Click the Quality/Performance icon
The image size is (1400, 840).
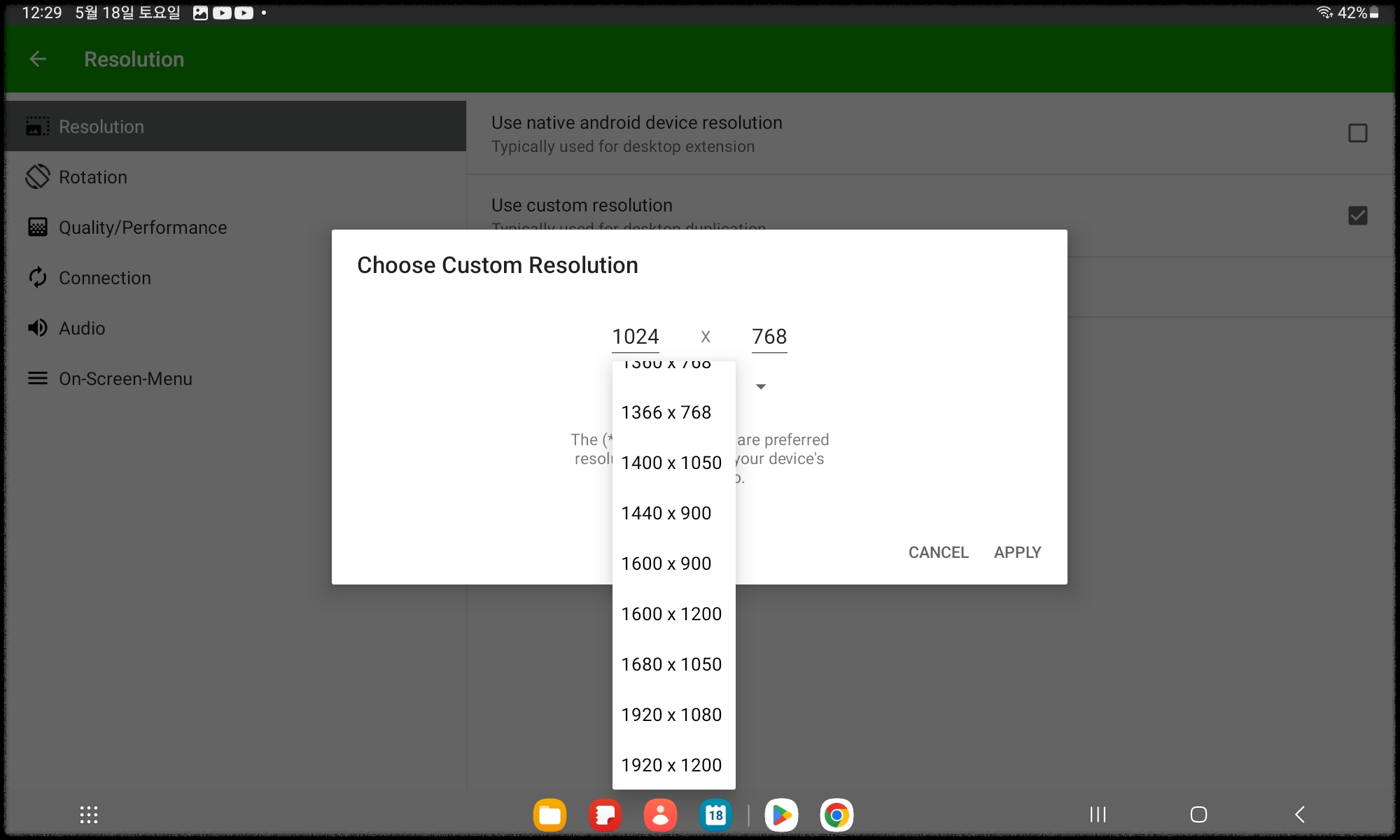(38, 227)
